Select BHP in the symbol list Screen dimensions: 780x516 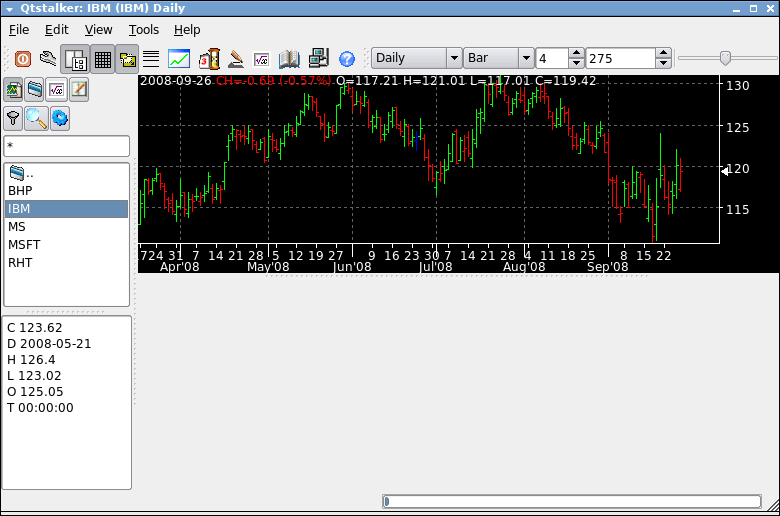click(67, 191)
